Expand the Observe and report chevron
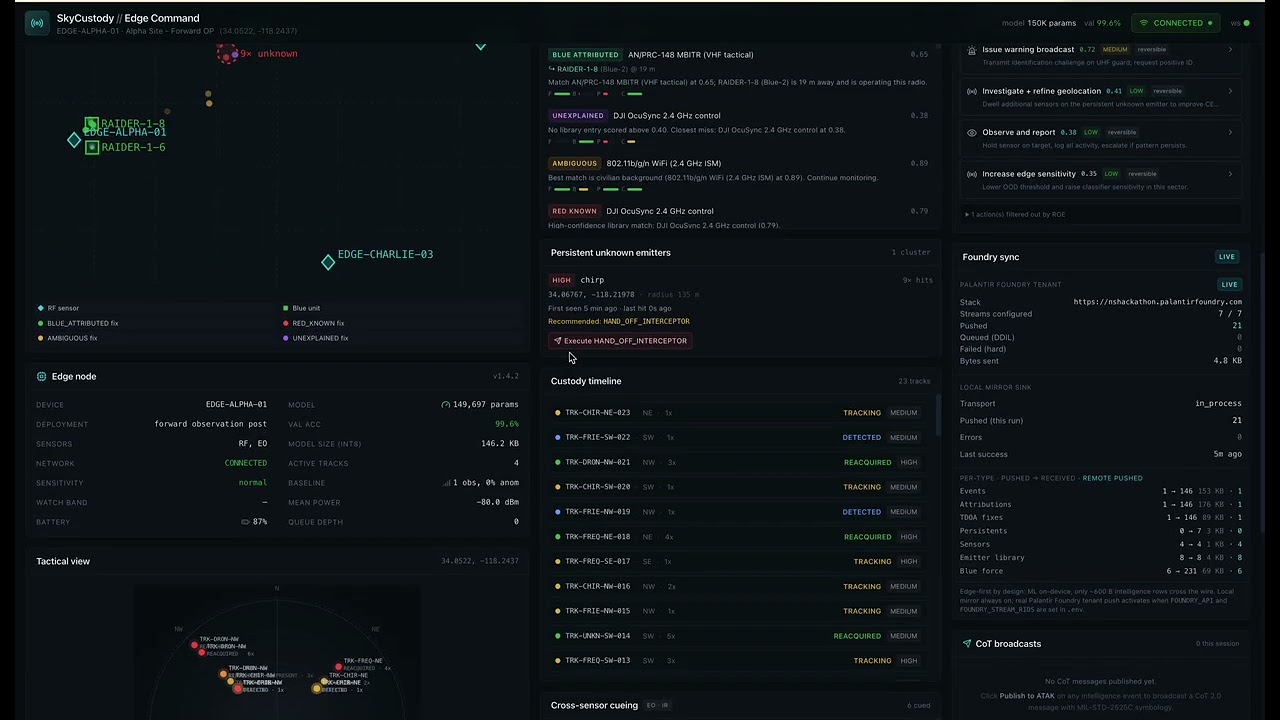 [1230, 132]
